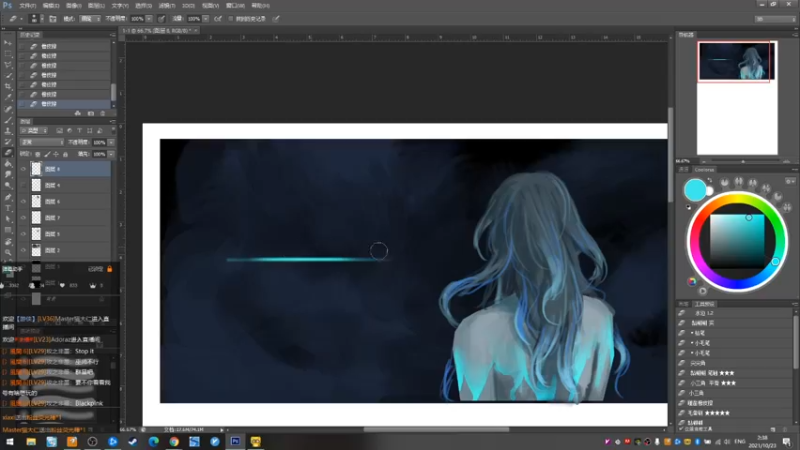Click the color wheel mode icon below ring
The image size is (800, 450).
point(692,281)
